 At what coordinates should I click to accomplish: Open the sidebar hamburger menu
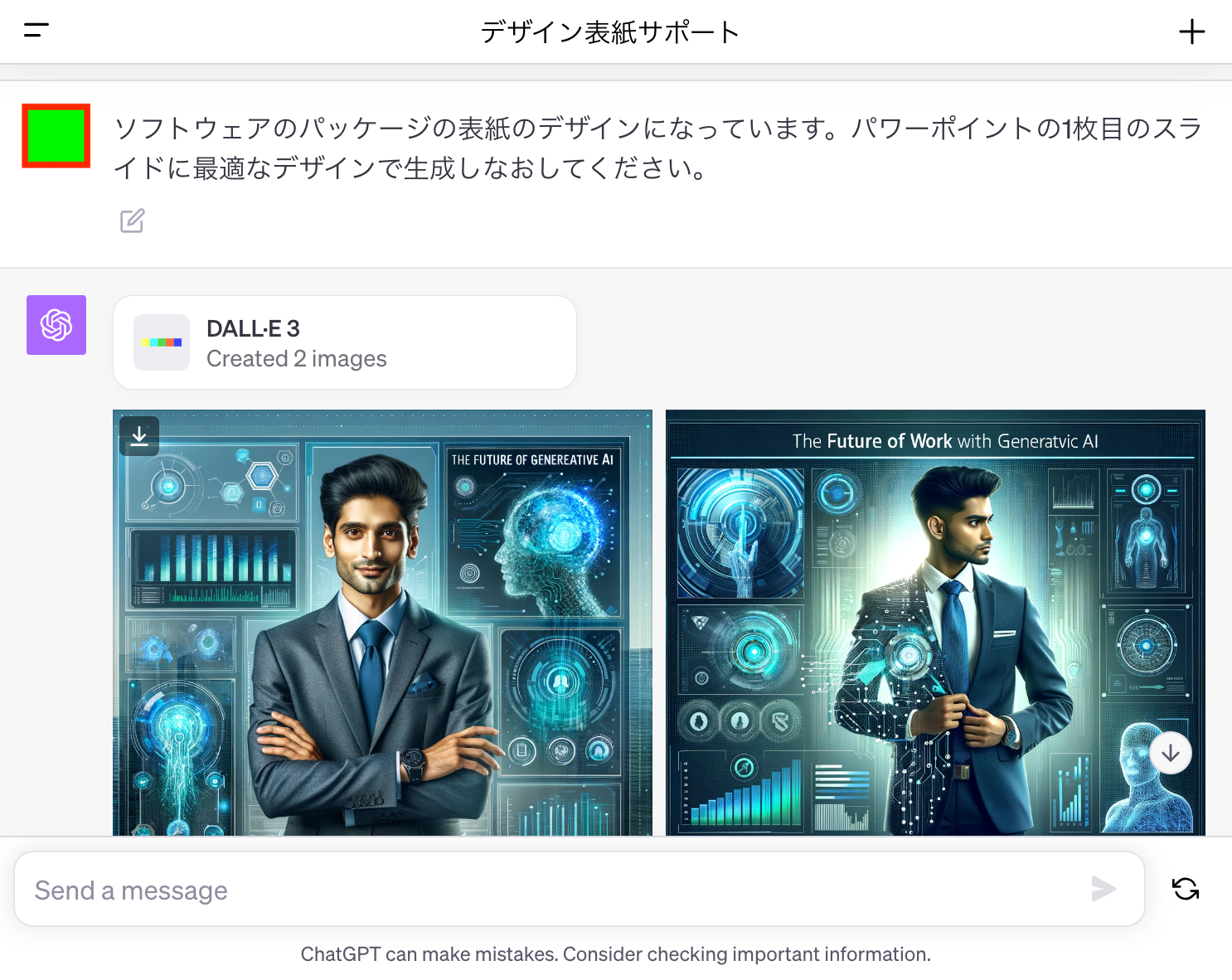pyautogui.click(x=36, y=31)
